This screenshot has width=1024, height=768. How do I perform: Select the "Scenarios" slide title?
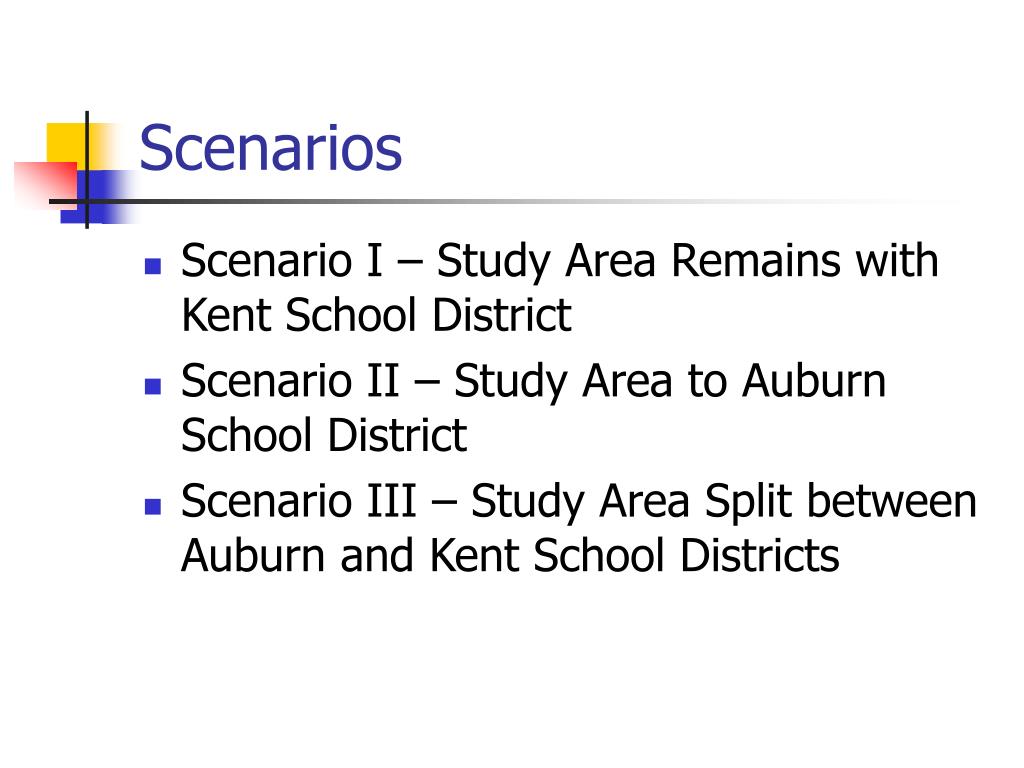tap(270, 148)
